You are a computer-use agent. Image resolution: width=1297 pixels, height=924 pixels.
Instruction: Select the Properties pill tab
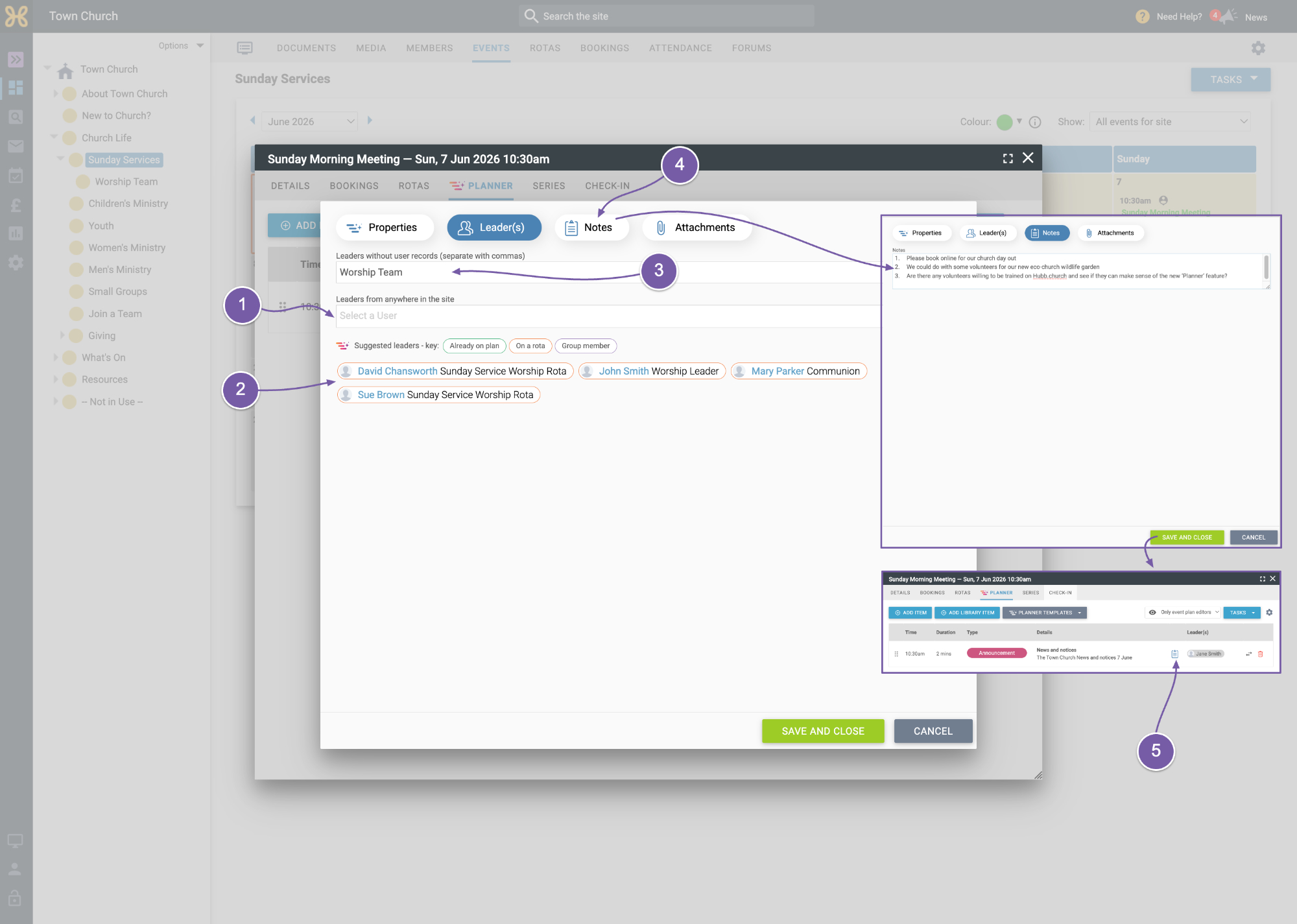click(384, 228)
